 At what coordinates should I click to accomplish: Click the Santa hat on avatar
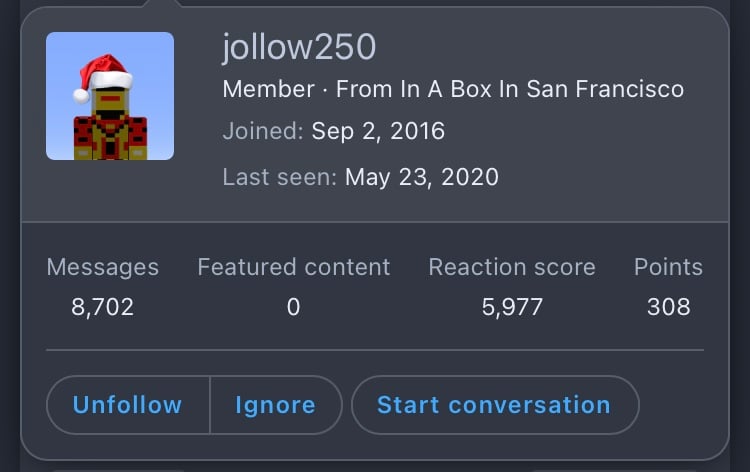click(x=102, y=78)
